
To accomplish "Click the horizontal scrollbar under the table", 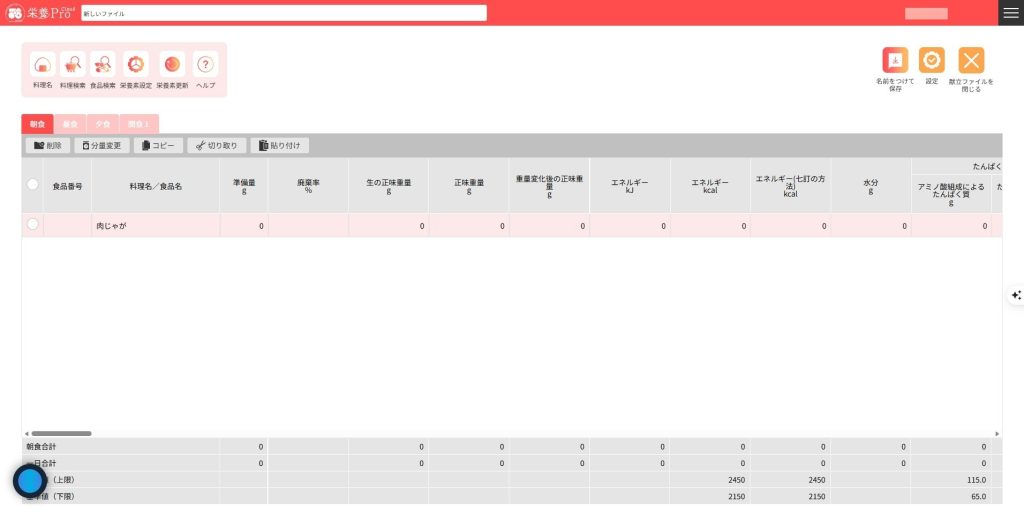I will click(61, 433).
